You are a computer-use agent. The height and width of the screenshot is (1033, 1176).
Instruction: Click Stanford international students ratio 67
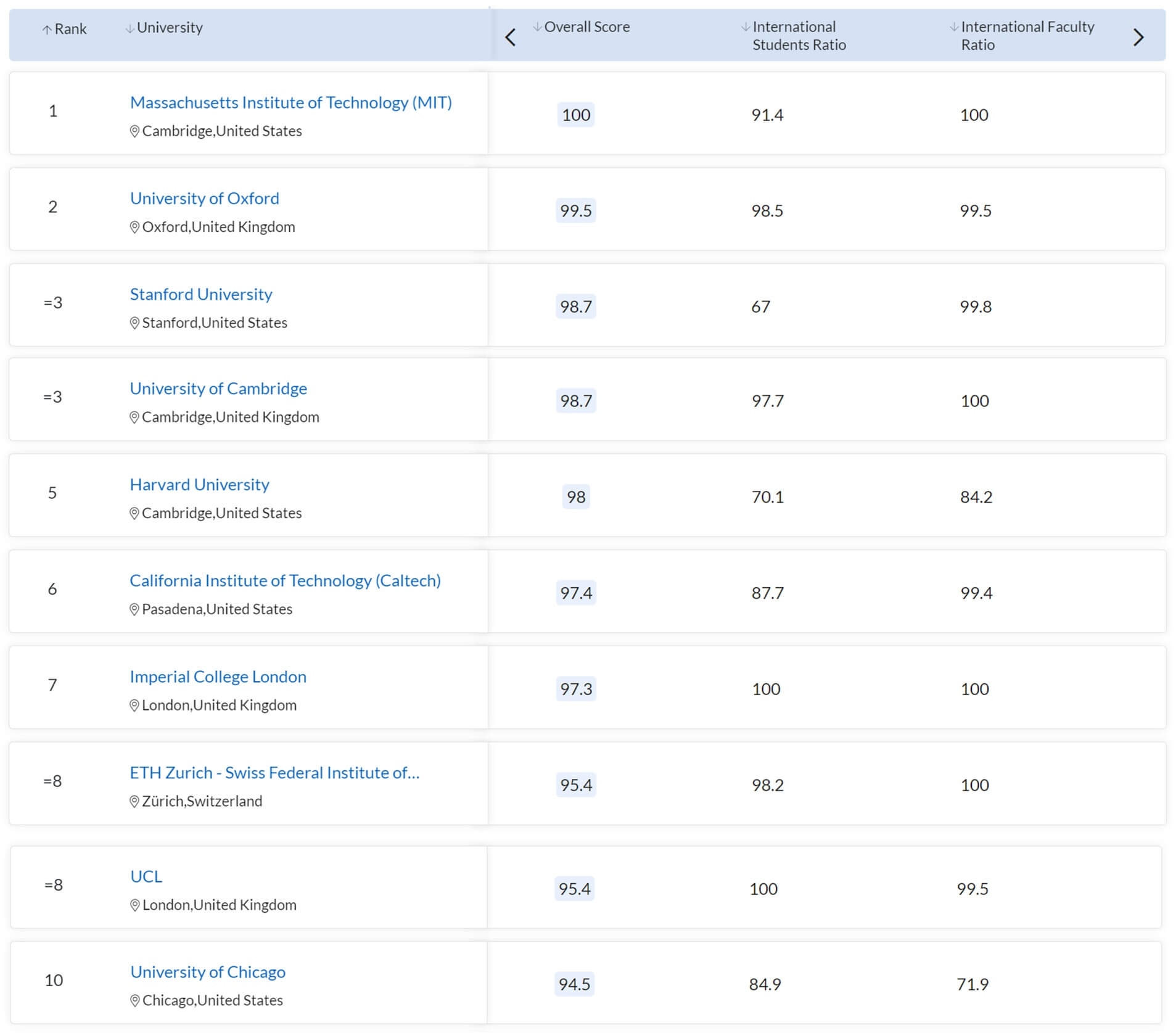(760, 307)
